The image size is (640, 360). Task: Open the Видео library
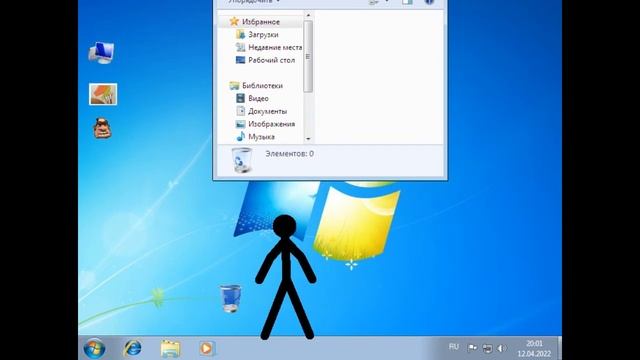point(258,98)
